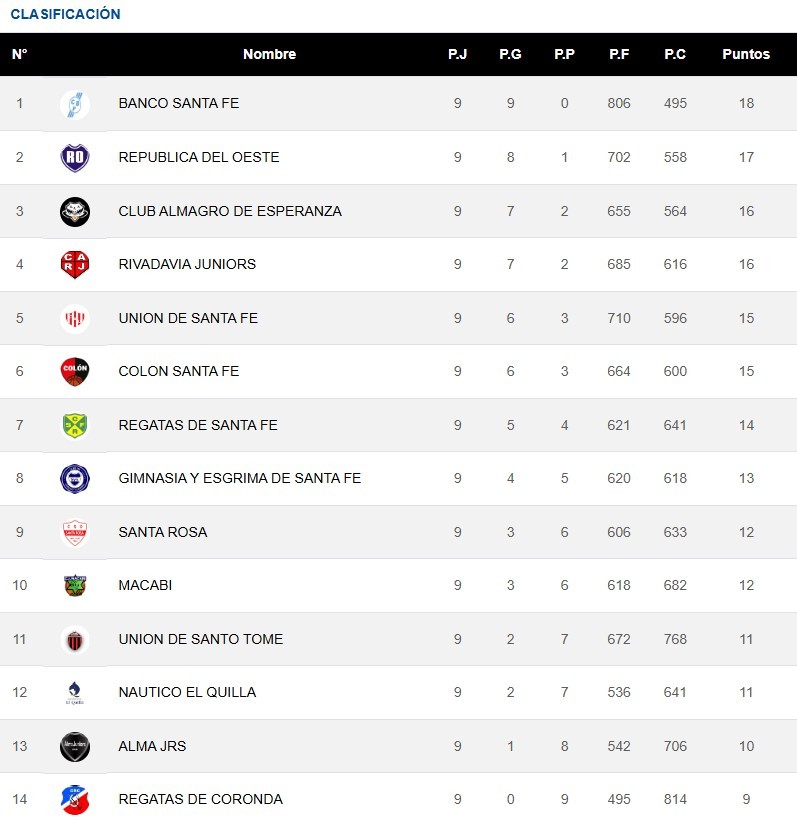This screenshot has width=797, height=831.
Task: Open the UNION DE SANTO TOME team name
Action: (200, 639)
